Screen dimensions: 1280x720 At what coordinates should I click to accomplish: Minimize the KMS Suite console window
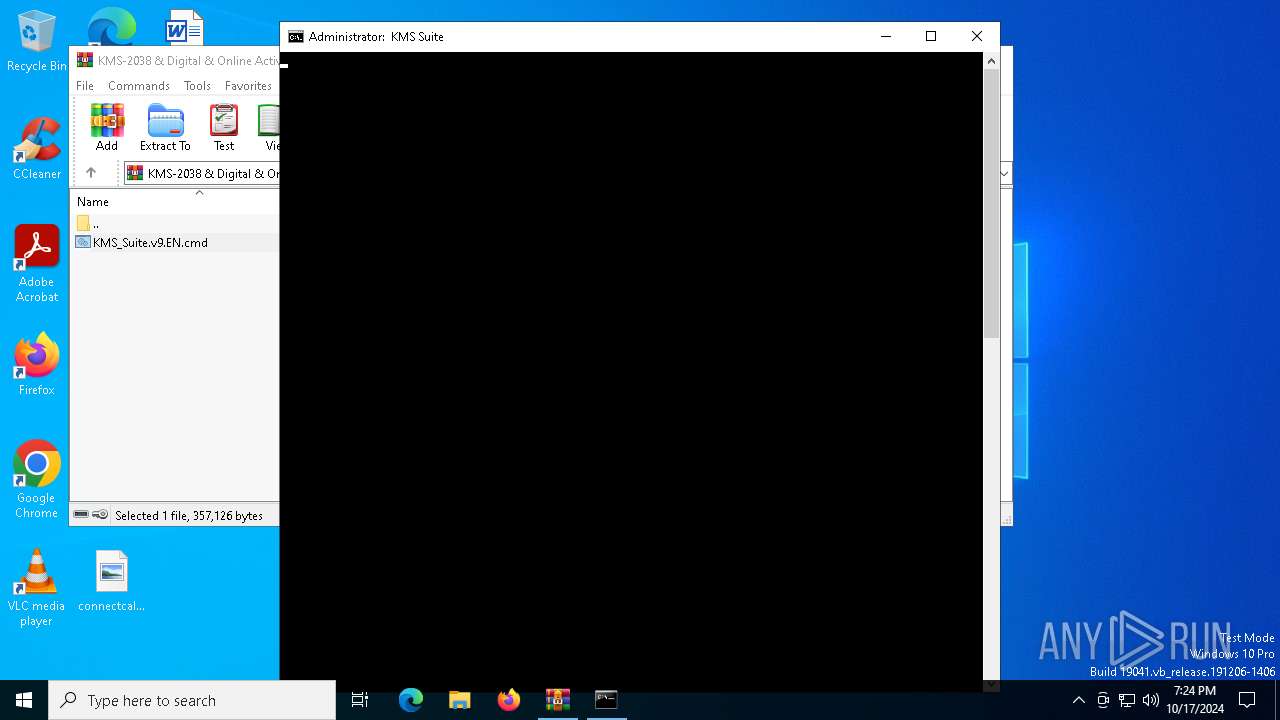click(885, 37)
